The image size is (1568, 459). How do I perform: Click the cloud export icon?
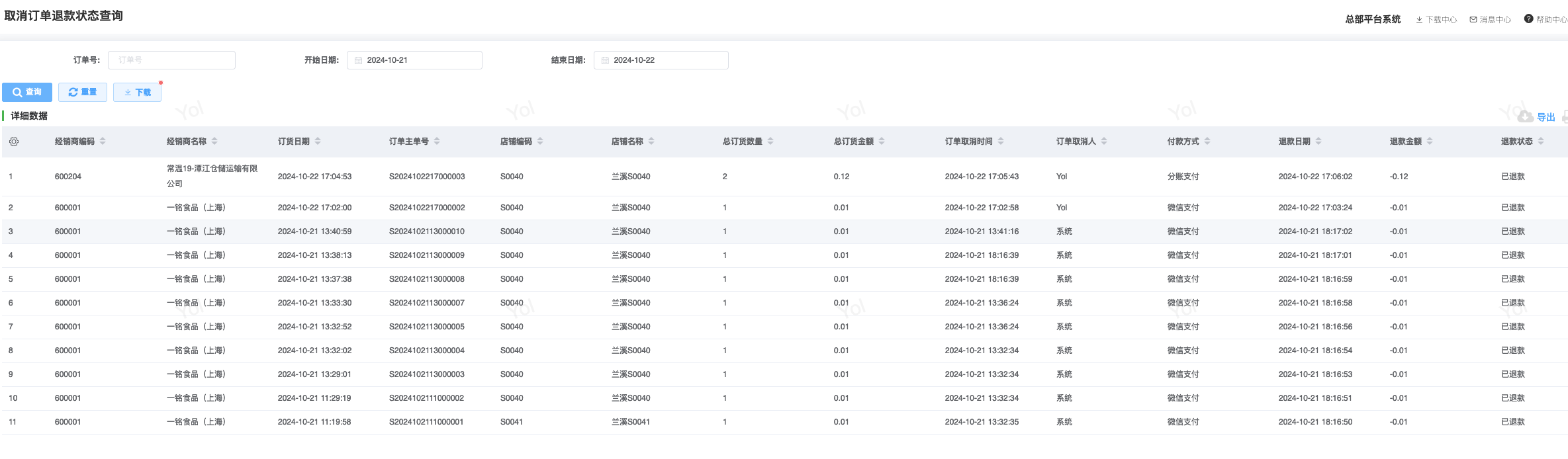coord(1525,117)
